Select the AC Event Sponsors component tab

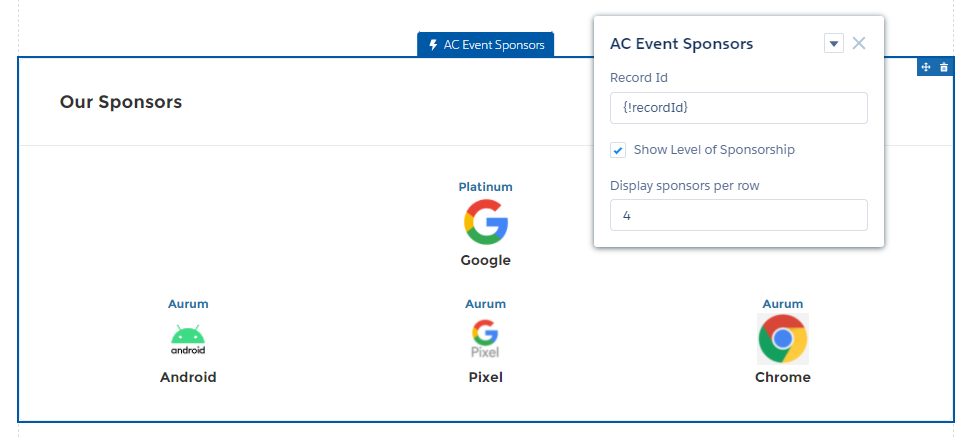coord(486,45)
